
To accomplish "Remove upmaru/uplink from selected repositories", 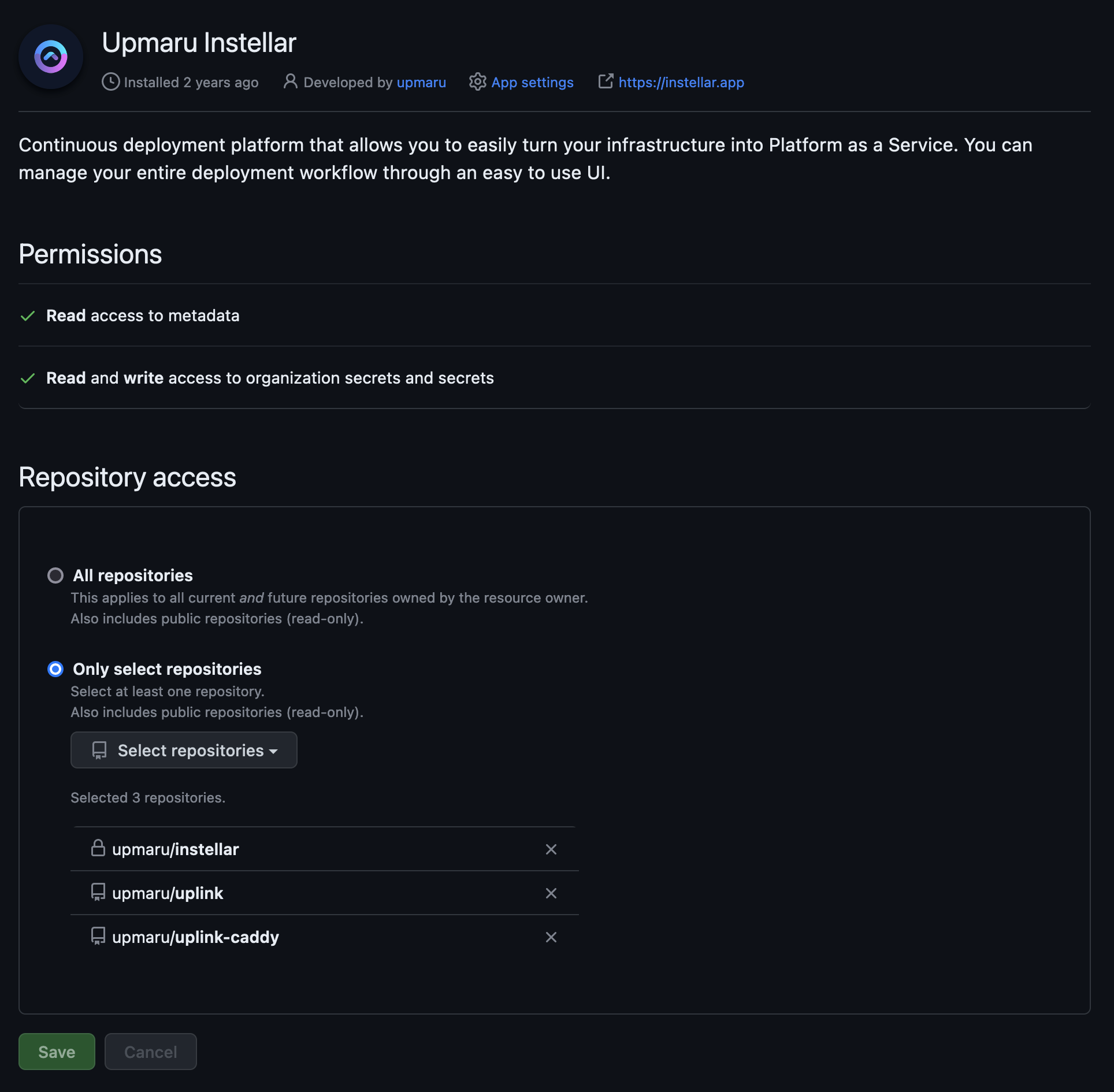I will [x=551, y=893].
